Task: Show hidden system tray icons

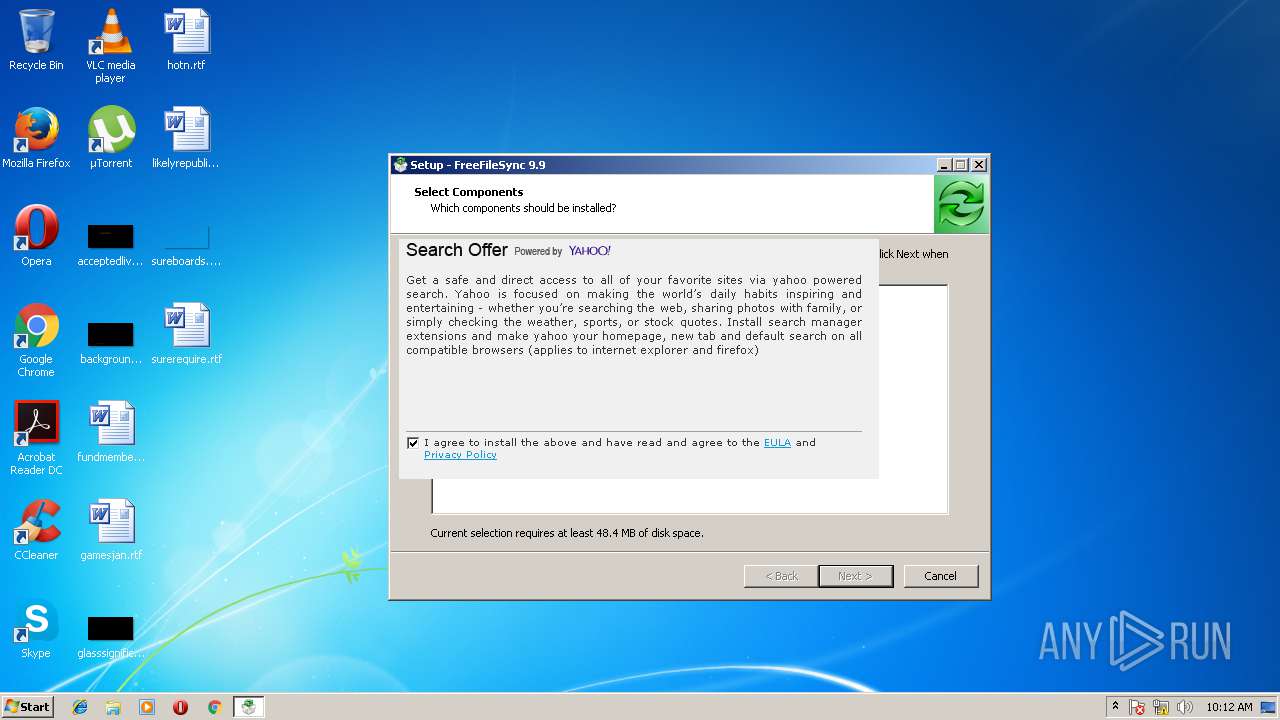Action: 1115,707
